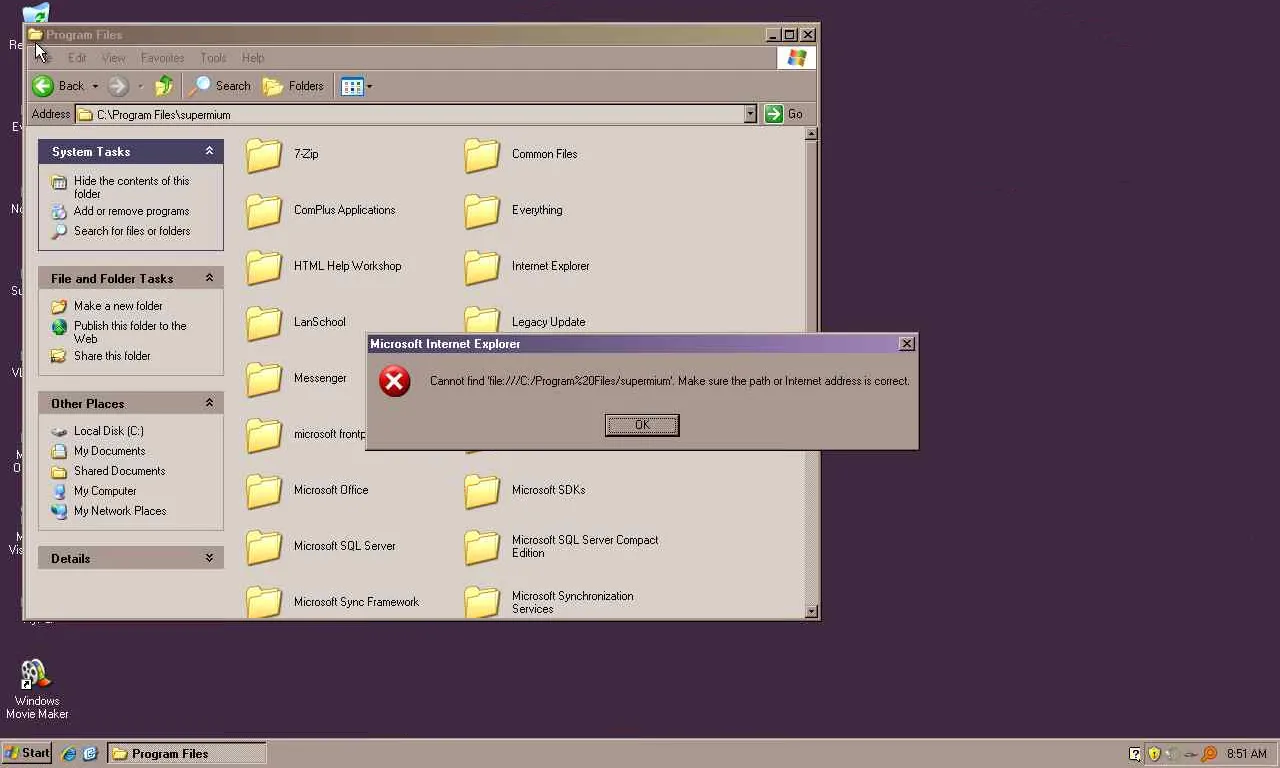Click 'Publish this folder to the Web'
This screenshot has width=1280, height=768.
coord(130,332)
